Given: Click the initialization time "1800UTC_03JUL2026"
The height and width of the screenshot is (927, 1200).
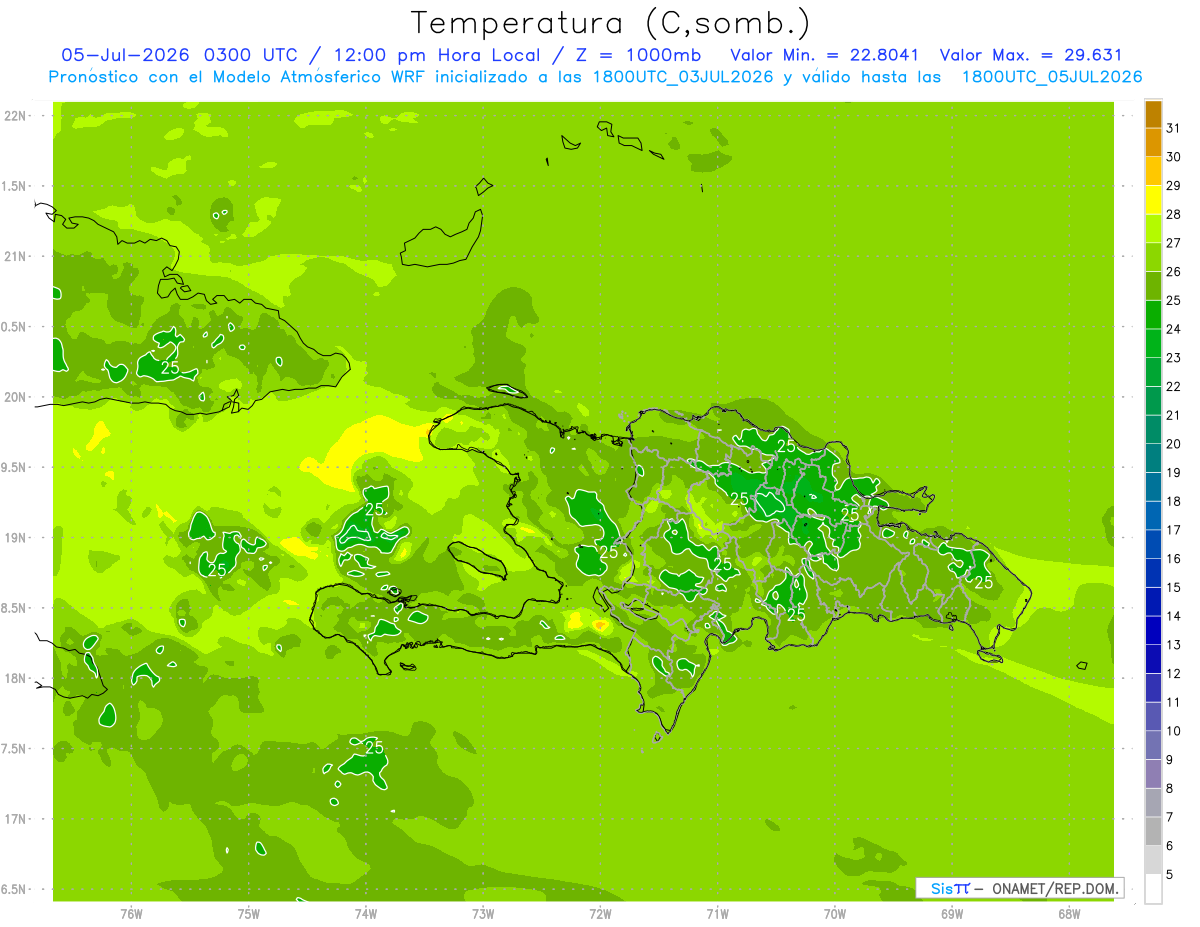Looking at the screenshot, I should click(683, 77).
